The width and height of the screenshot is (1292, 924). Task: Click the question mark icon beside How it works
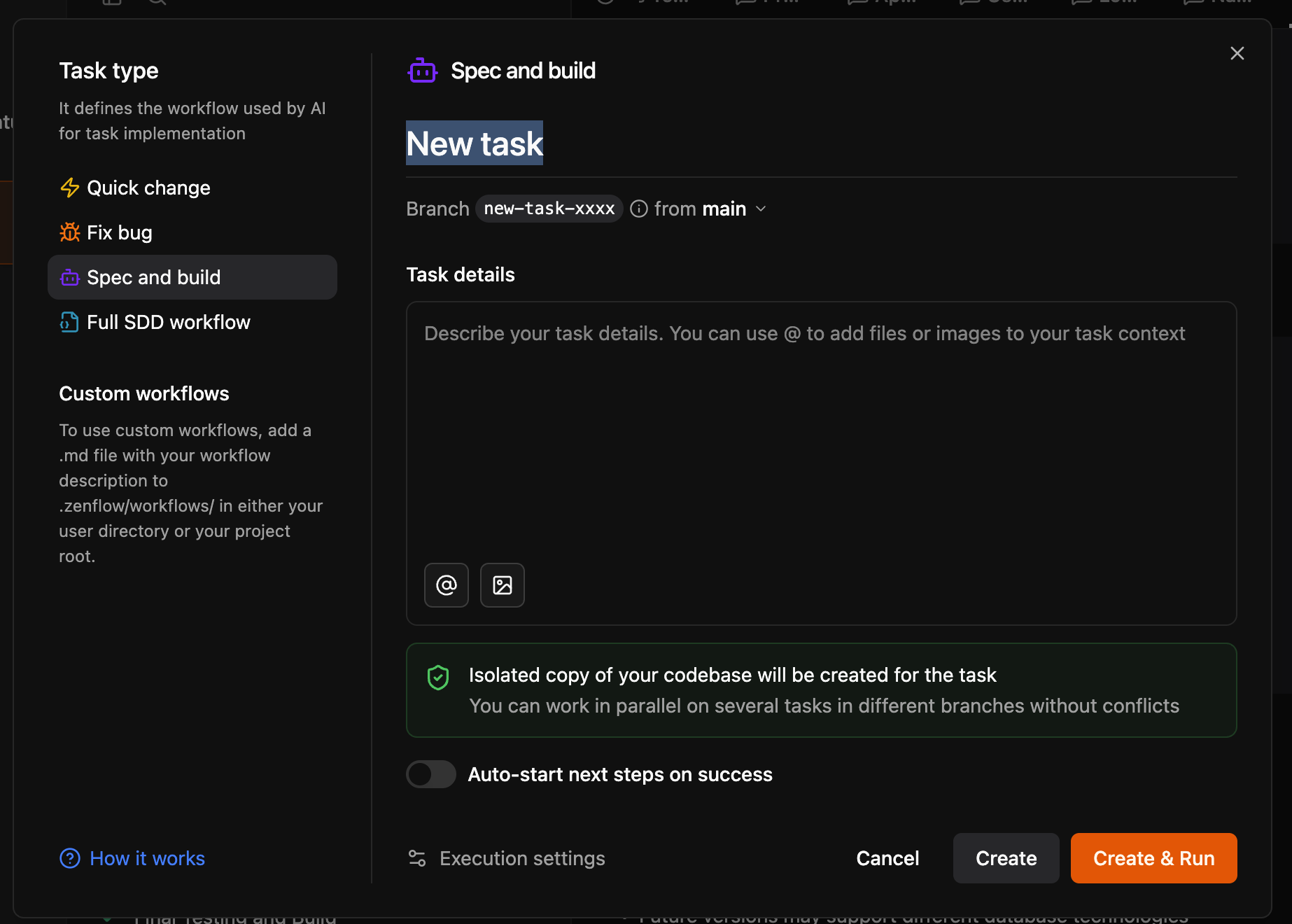(70, 858)
